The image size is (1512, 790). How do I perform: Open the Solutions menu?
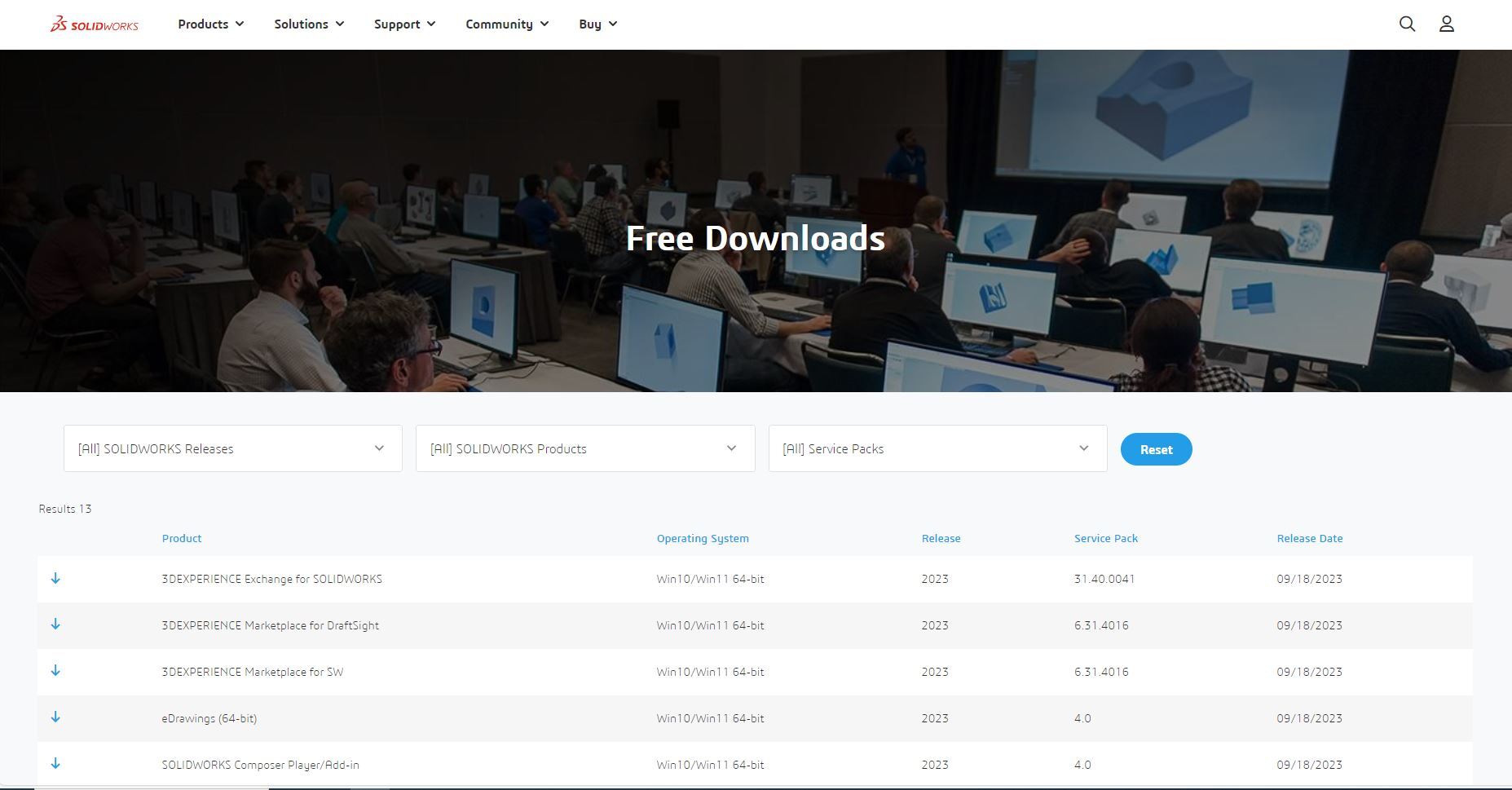309,24
